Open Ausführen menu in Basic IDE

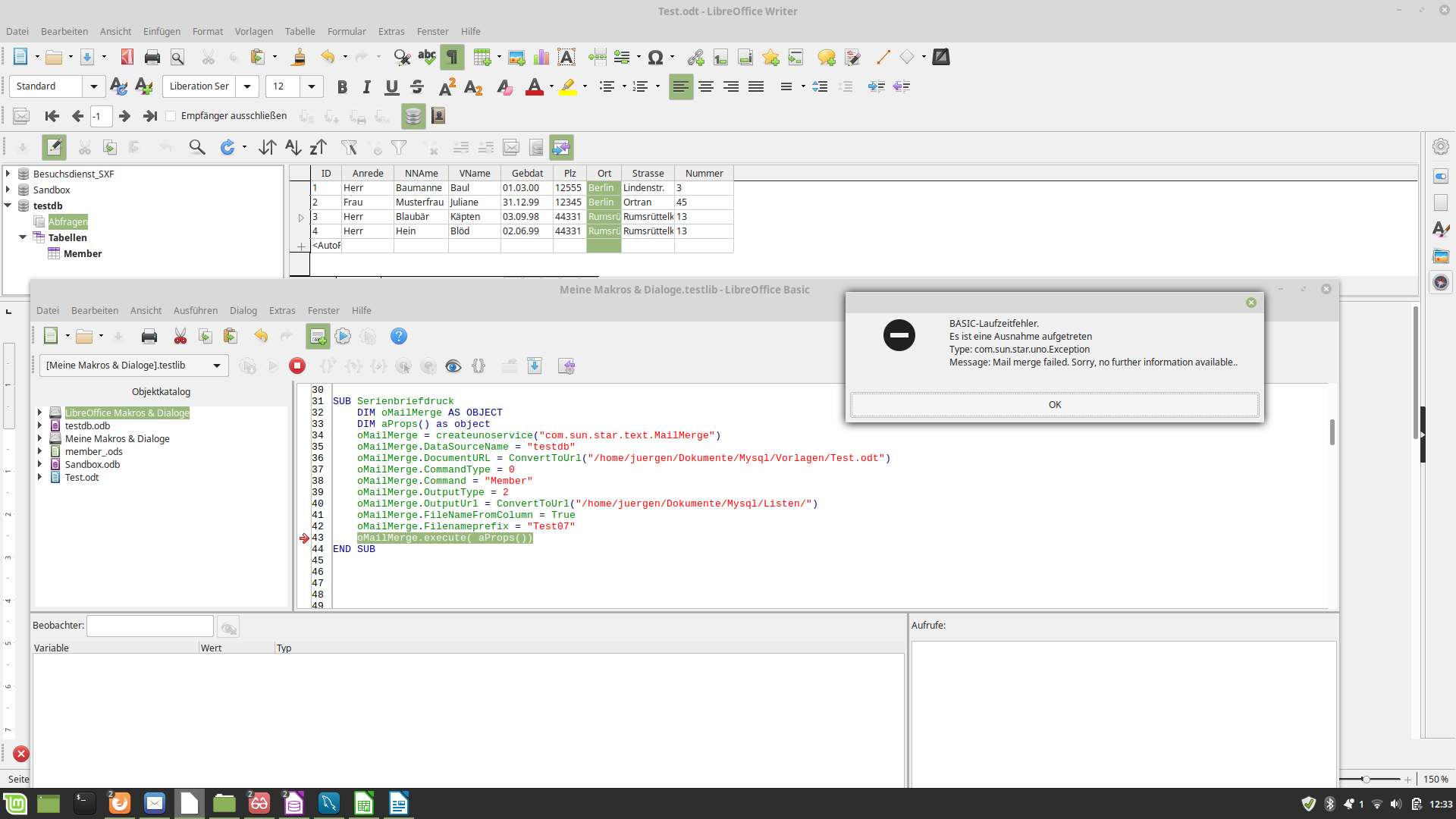click(x=195, y=310)
